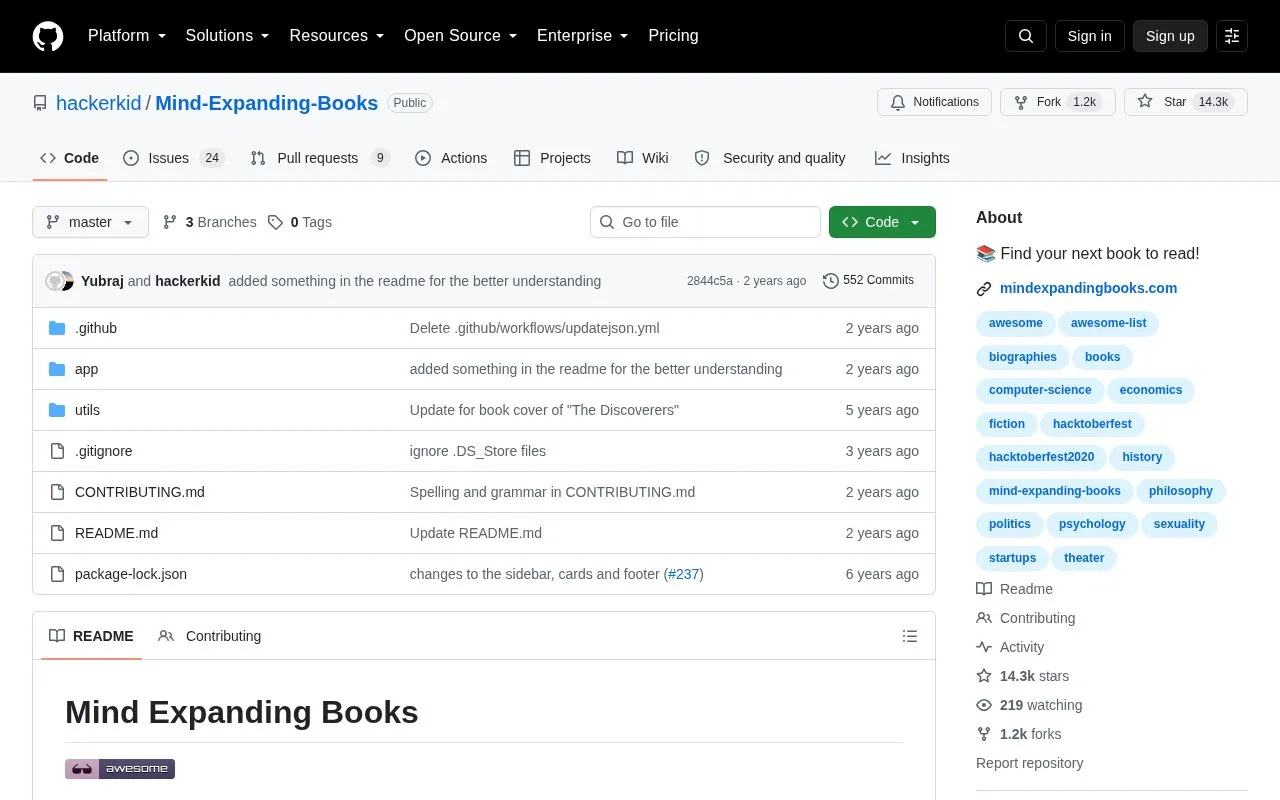
Task: Open the Insights tab
Action: click(912, 158)
